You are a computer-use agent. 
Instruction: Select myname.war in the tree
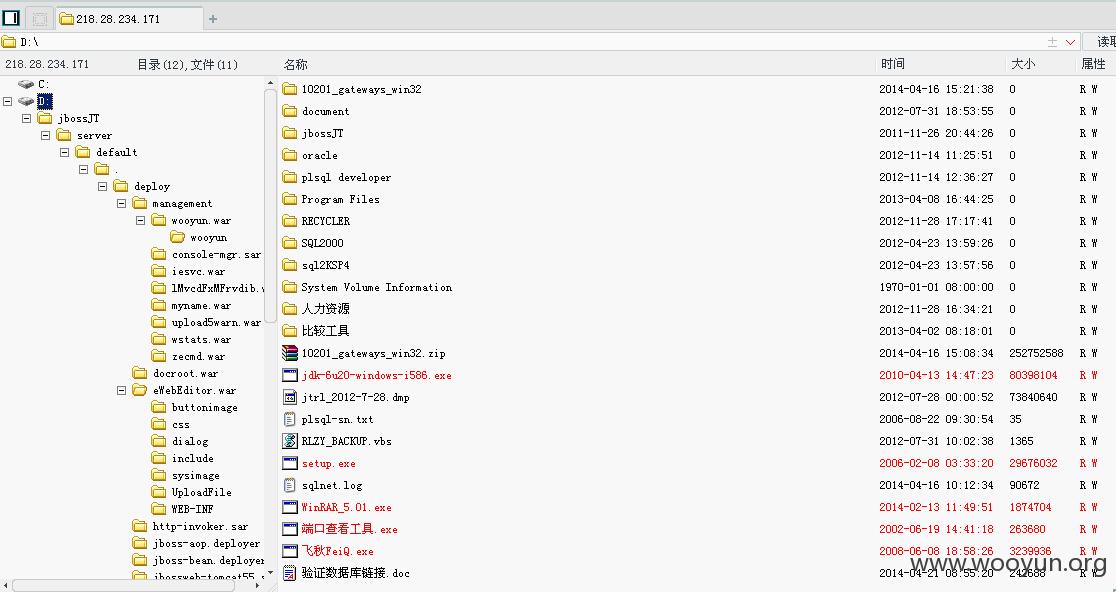point(201,306)
